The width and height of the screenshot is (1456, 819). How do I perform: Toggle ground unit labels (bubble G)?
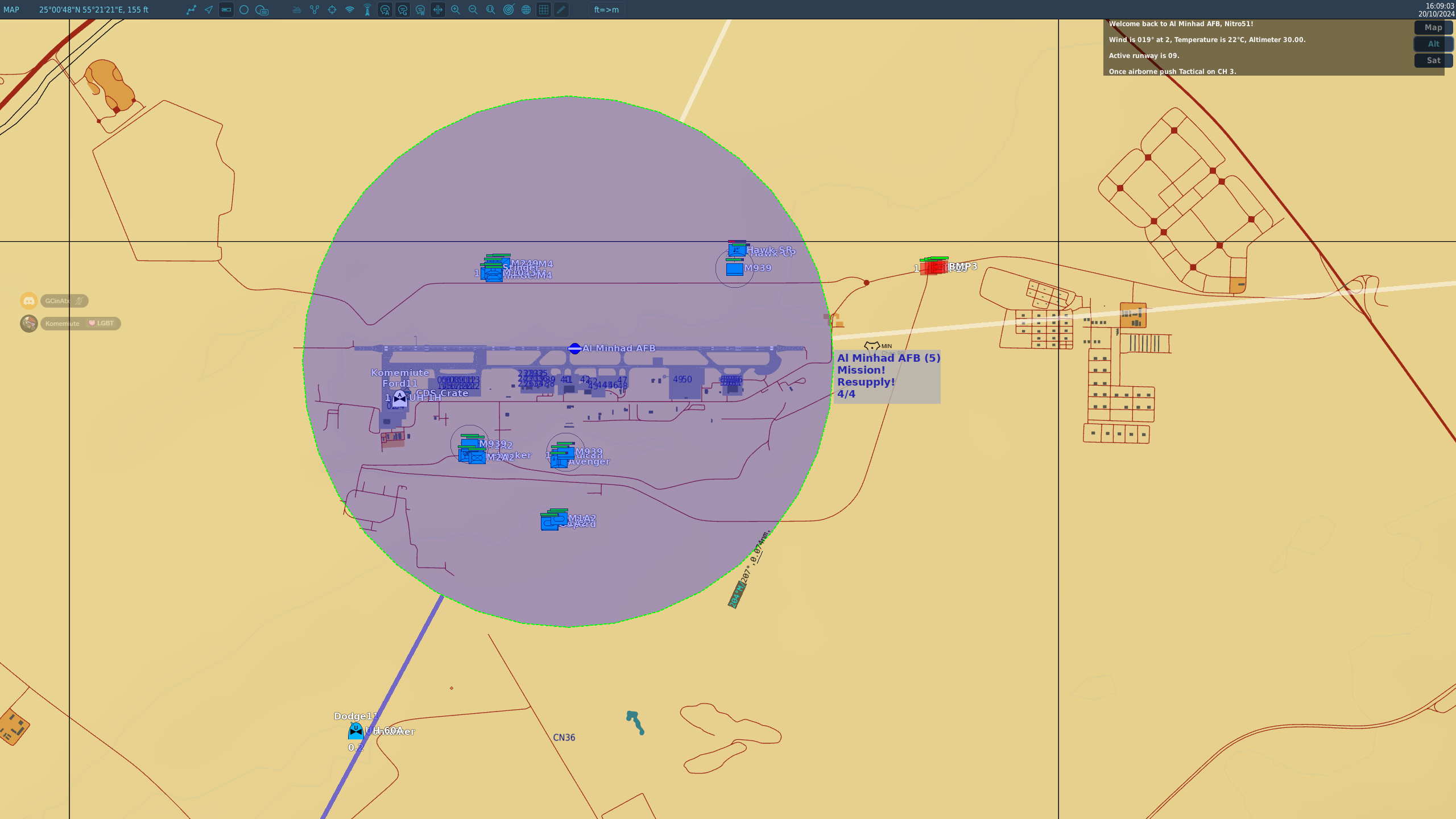pyautogui.click(x=403, y=10)
